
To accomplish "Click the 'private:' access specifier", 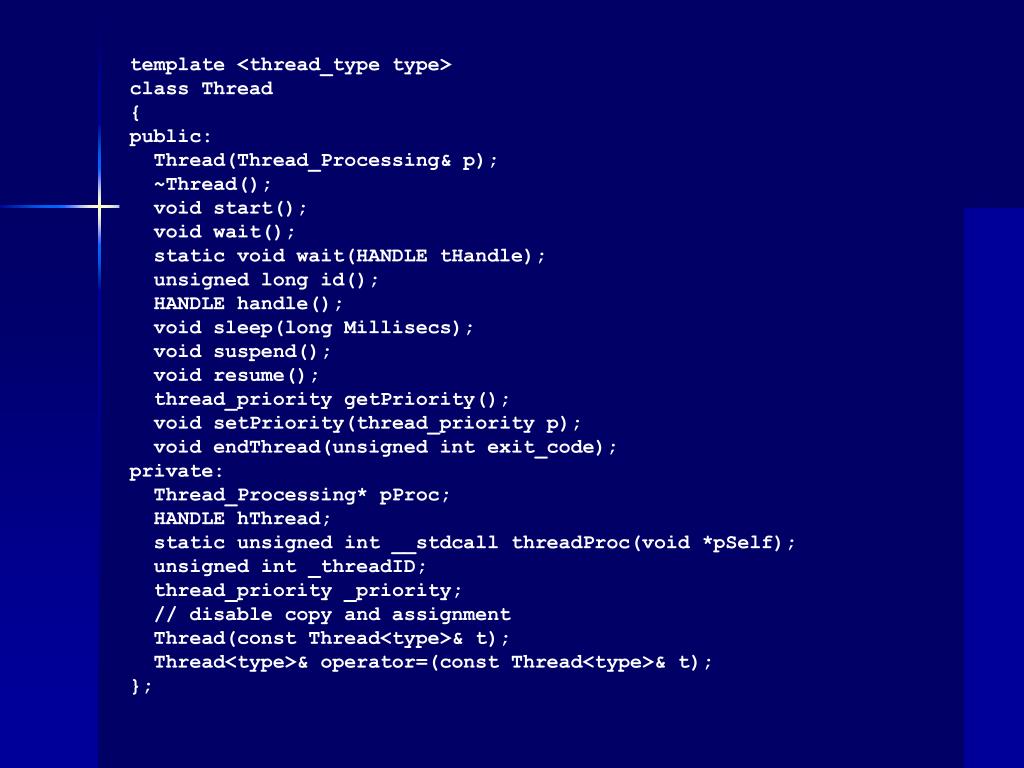I will [x=176, y=472].
